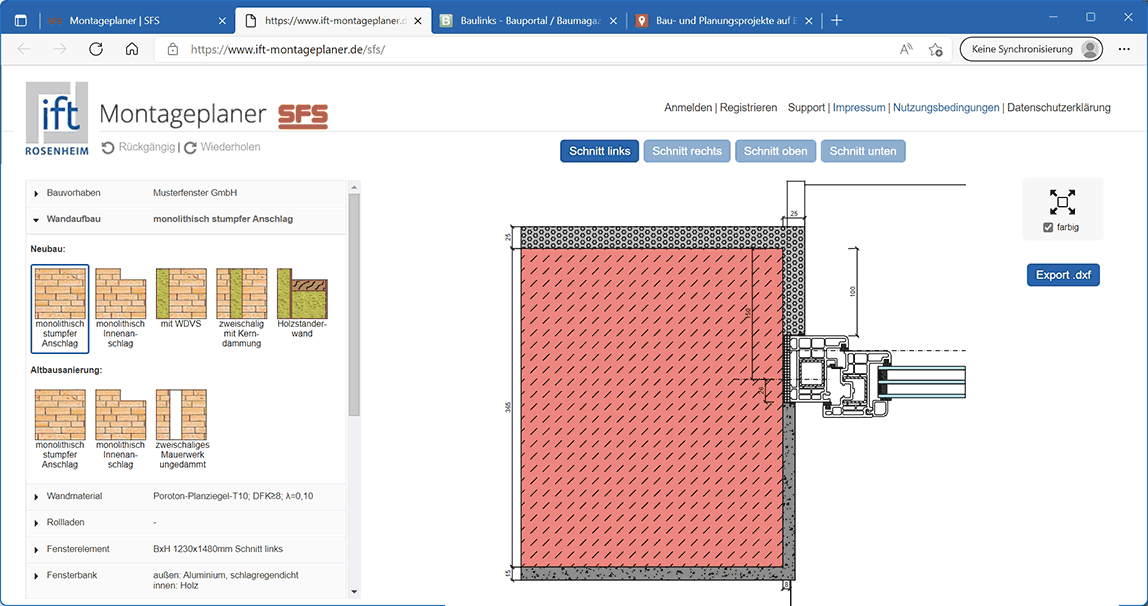Screen dimensions: 1148x606
Task: Add page to favorites star icon
Action: (x=936, y=50)
